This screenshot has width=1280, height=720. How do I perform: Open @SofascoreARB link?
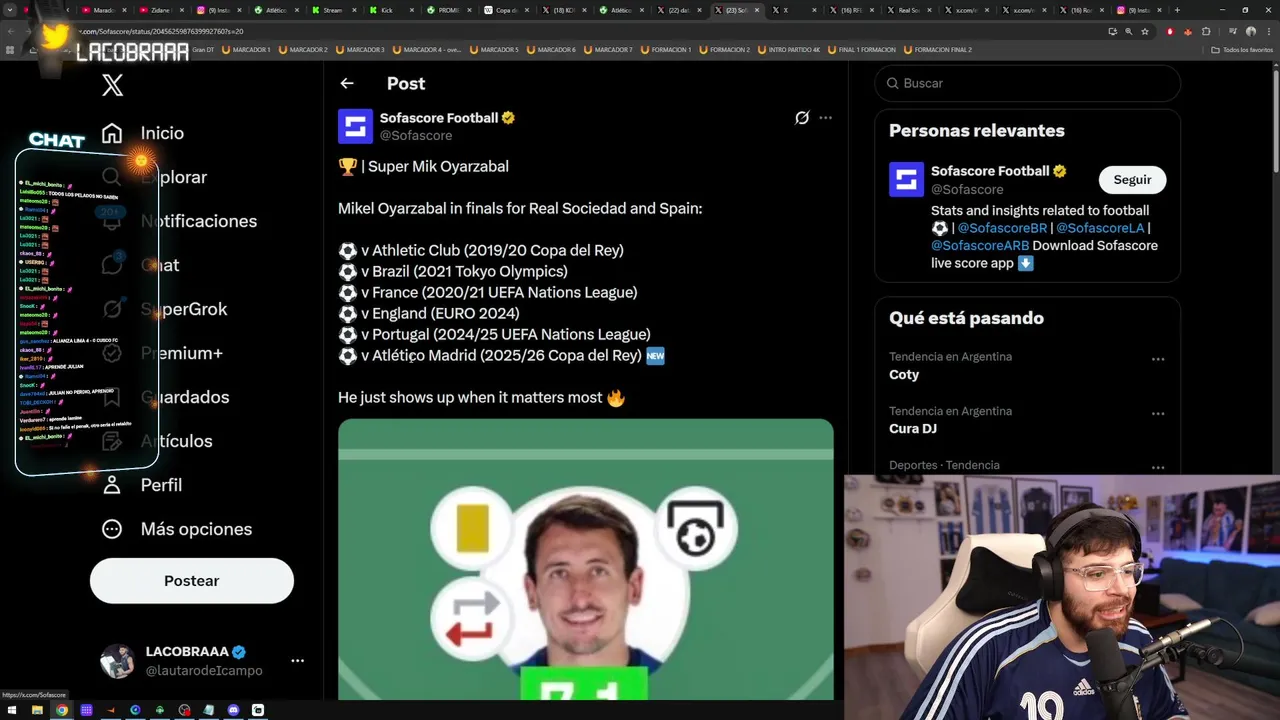click(980, 246)
